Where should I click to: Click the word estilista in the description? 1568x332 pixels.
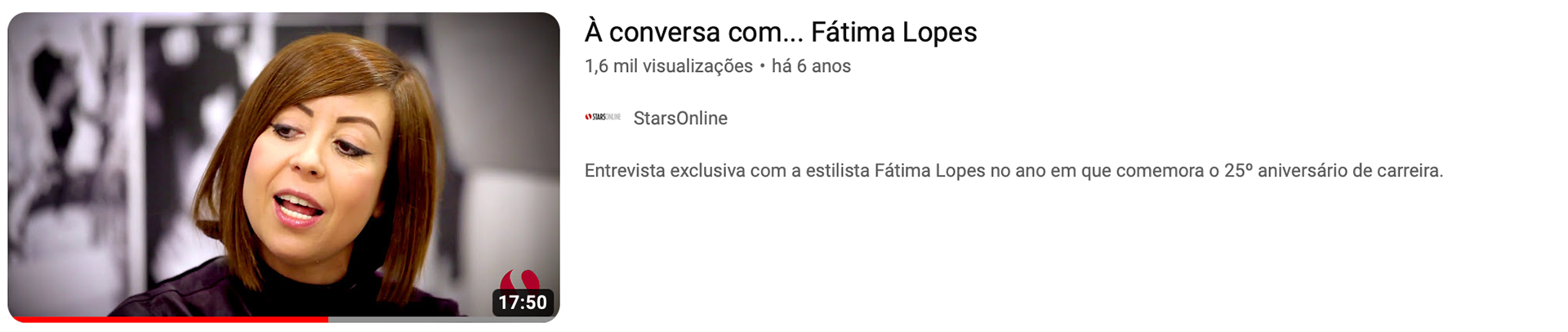coord(837,171)
